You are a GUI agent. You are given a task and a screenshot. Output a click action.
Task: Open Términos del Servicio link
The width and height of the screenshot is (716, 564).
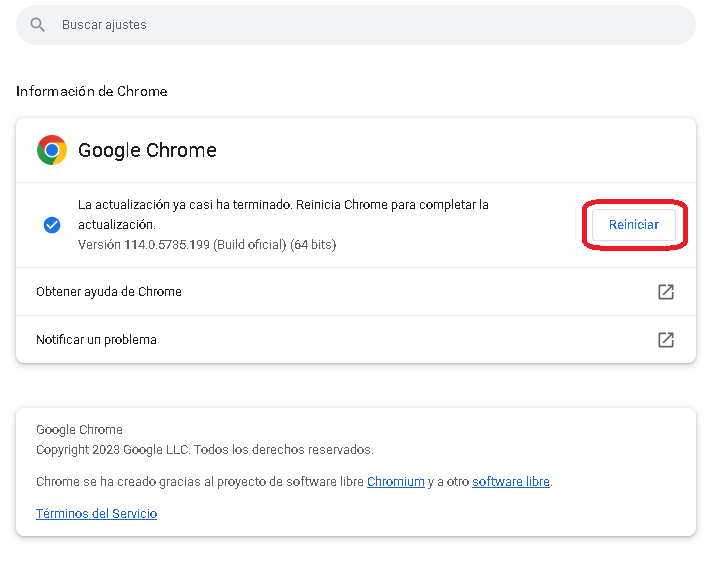[x=96, y=514]
